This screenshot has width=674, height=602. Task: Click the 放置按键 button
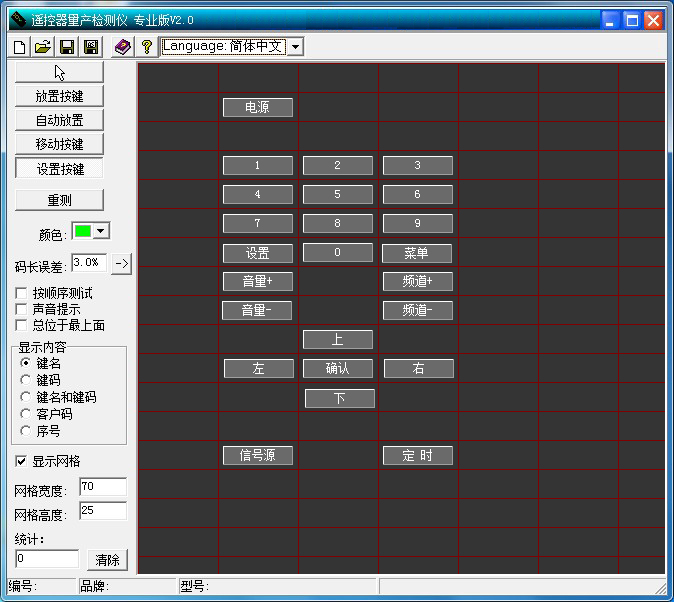tap(59, 96)
